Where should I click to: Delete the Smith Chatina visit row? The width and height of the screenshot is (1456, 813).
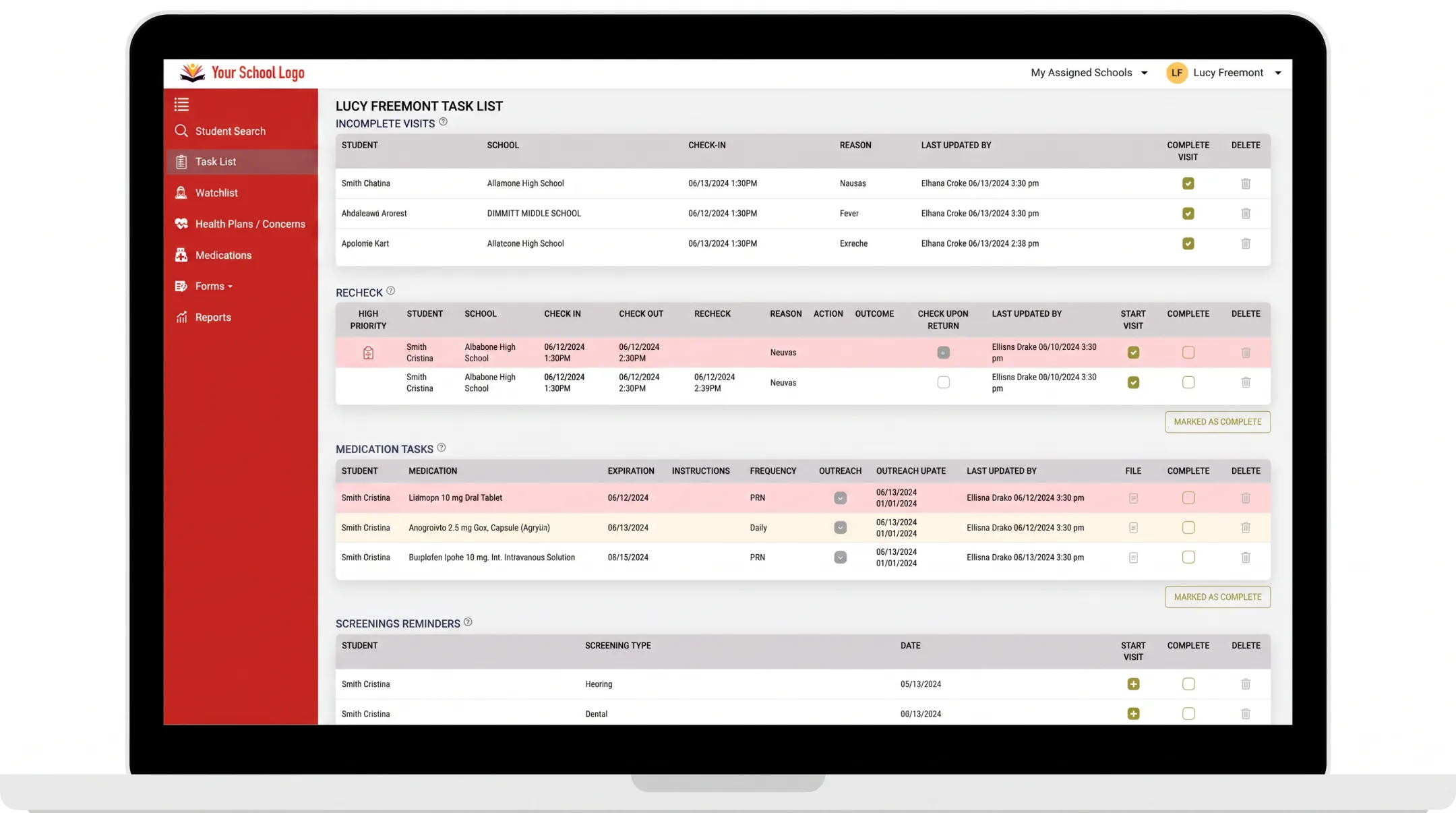[1246, 183]
